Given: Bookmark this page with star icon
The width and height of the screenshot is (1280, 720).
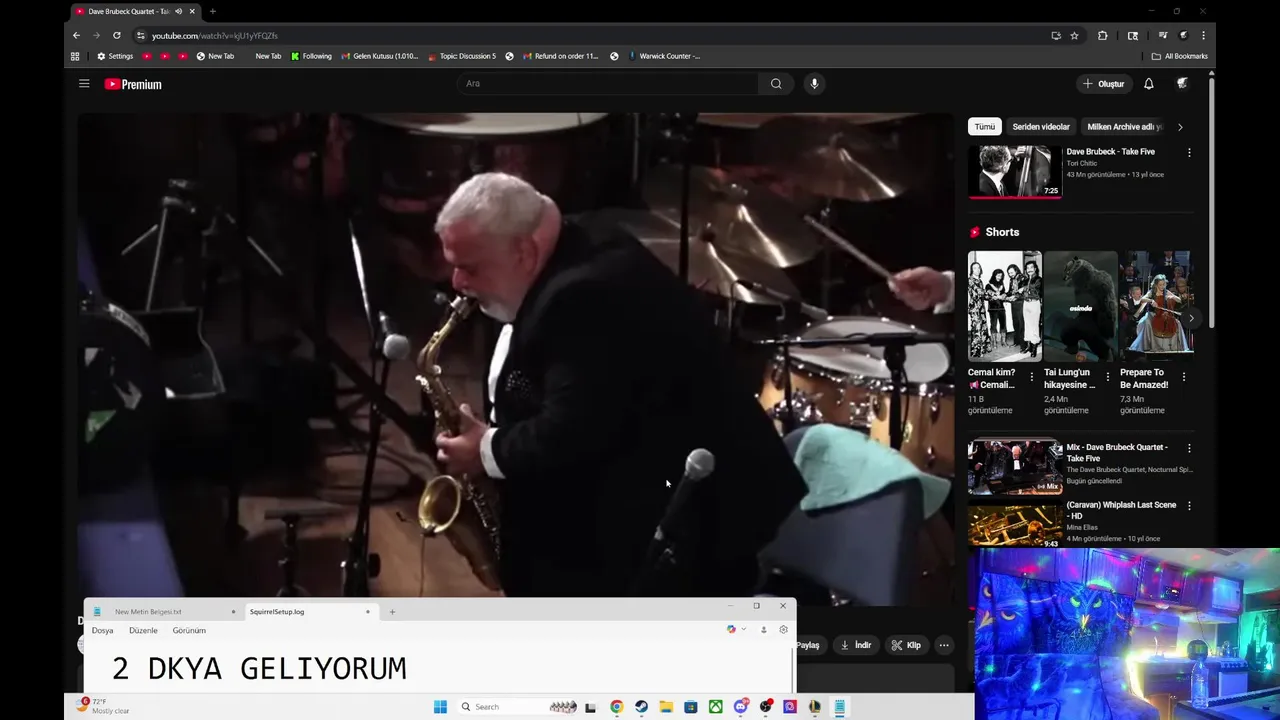Looking at the screenshot, I should tap(1074, 35).
